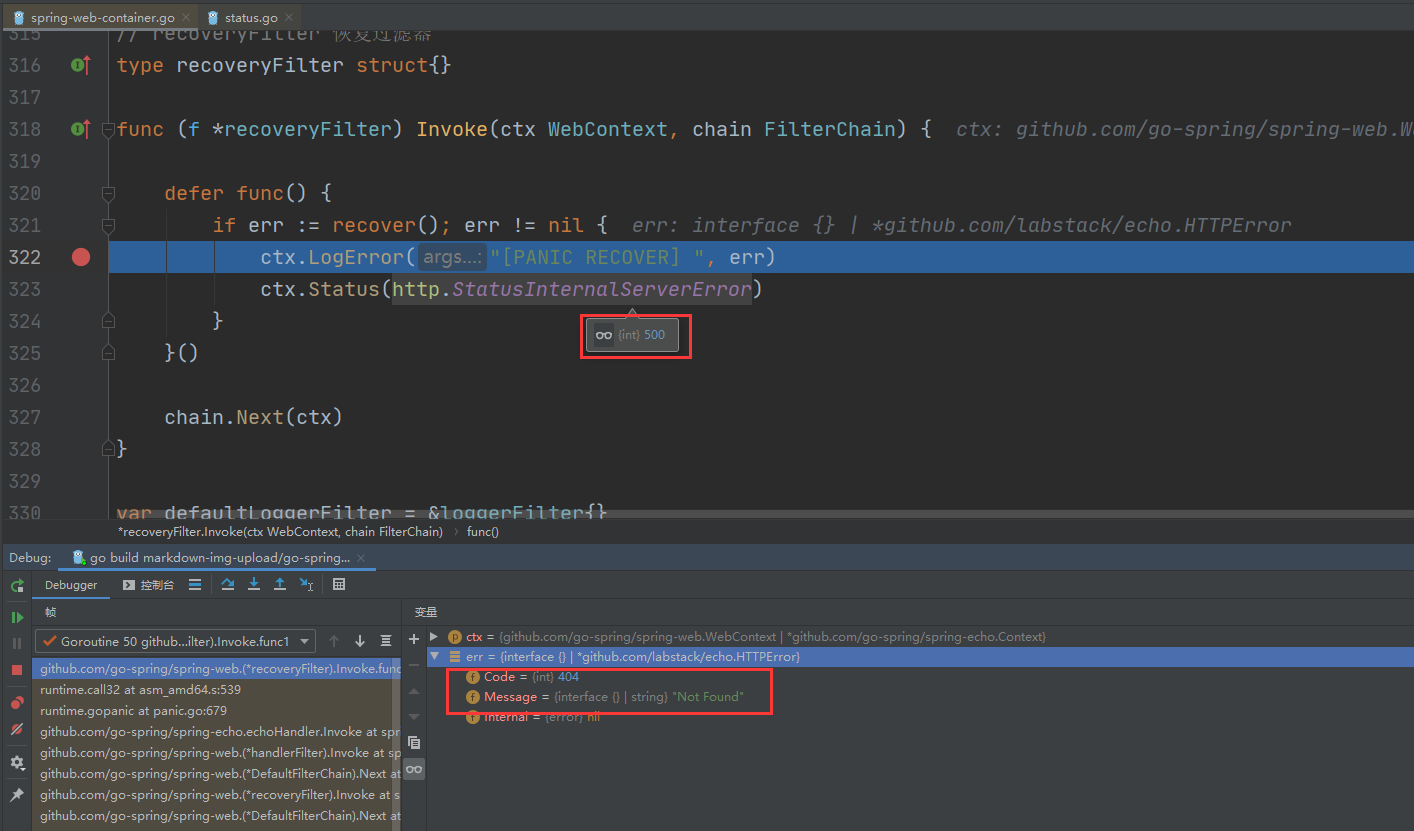Click the fold end marker at line 324
Viewport: 1414px width, 831px height.
pos(108,321)
